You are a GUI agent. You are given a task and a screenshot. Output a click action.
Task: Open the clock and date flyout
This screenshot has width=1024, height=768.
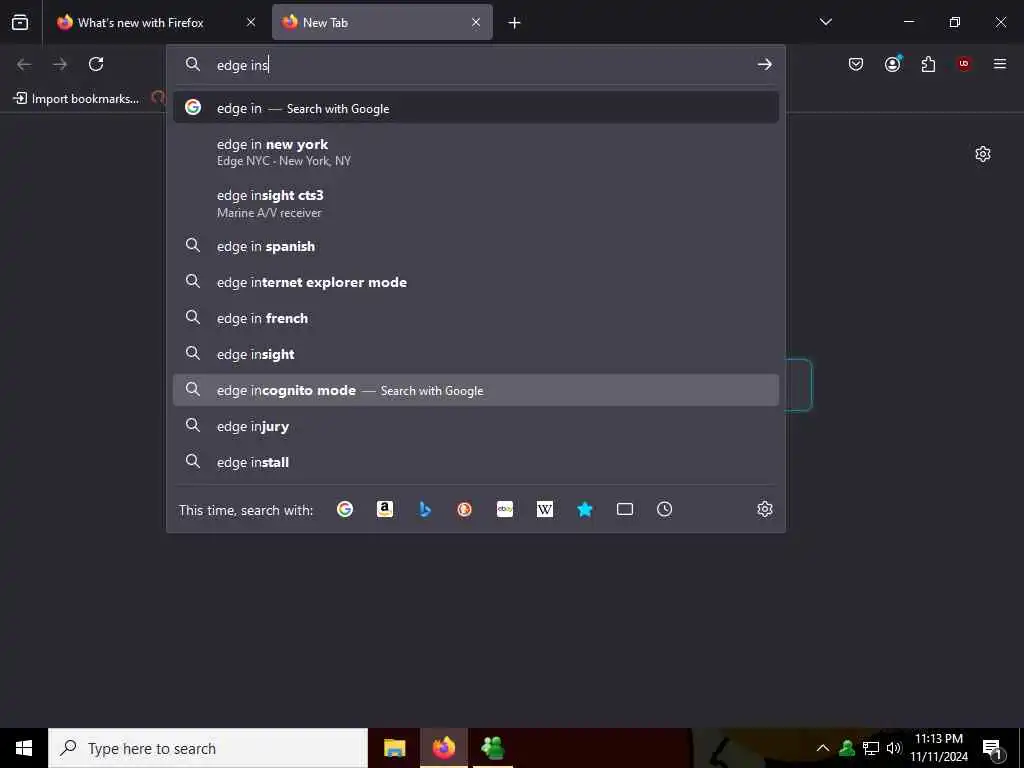click(939, 748)
